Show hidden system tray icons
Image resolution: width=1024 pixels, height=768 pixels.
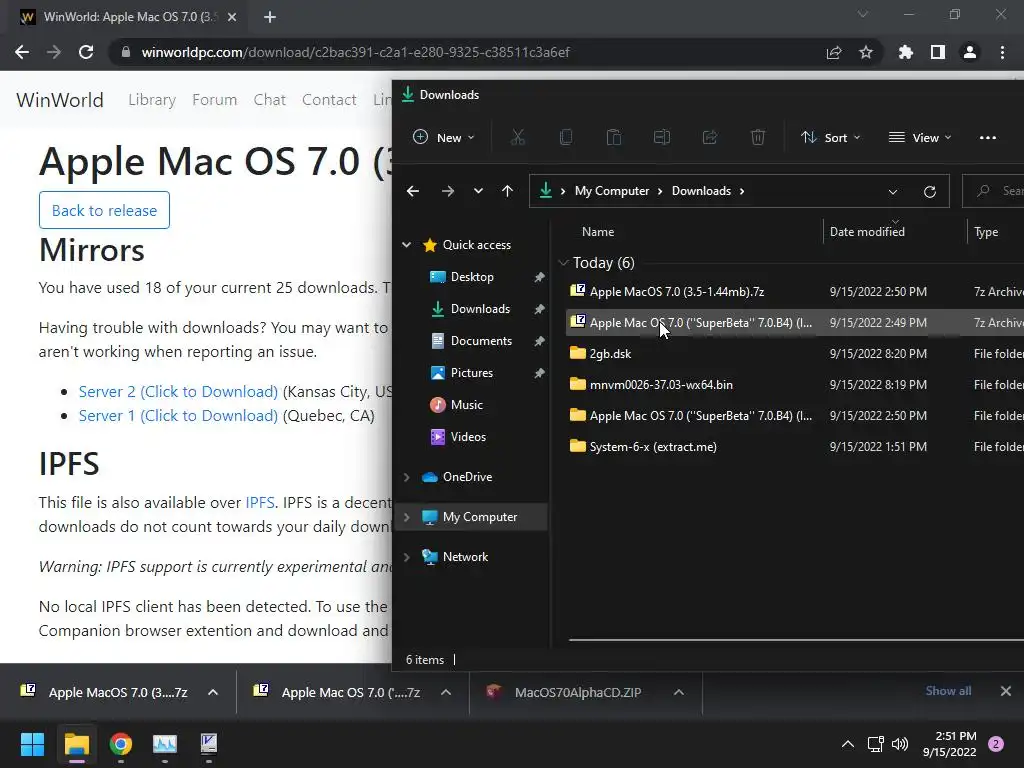(848, 744)
